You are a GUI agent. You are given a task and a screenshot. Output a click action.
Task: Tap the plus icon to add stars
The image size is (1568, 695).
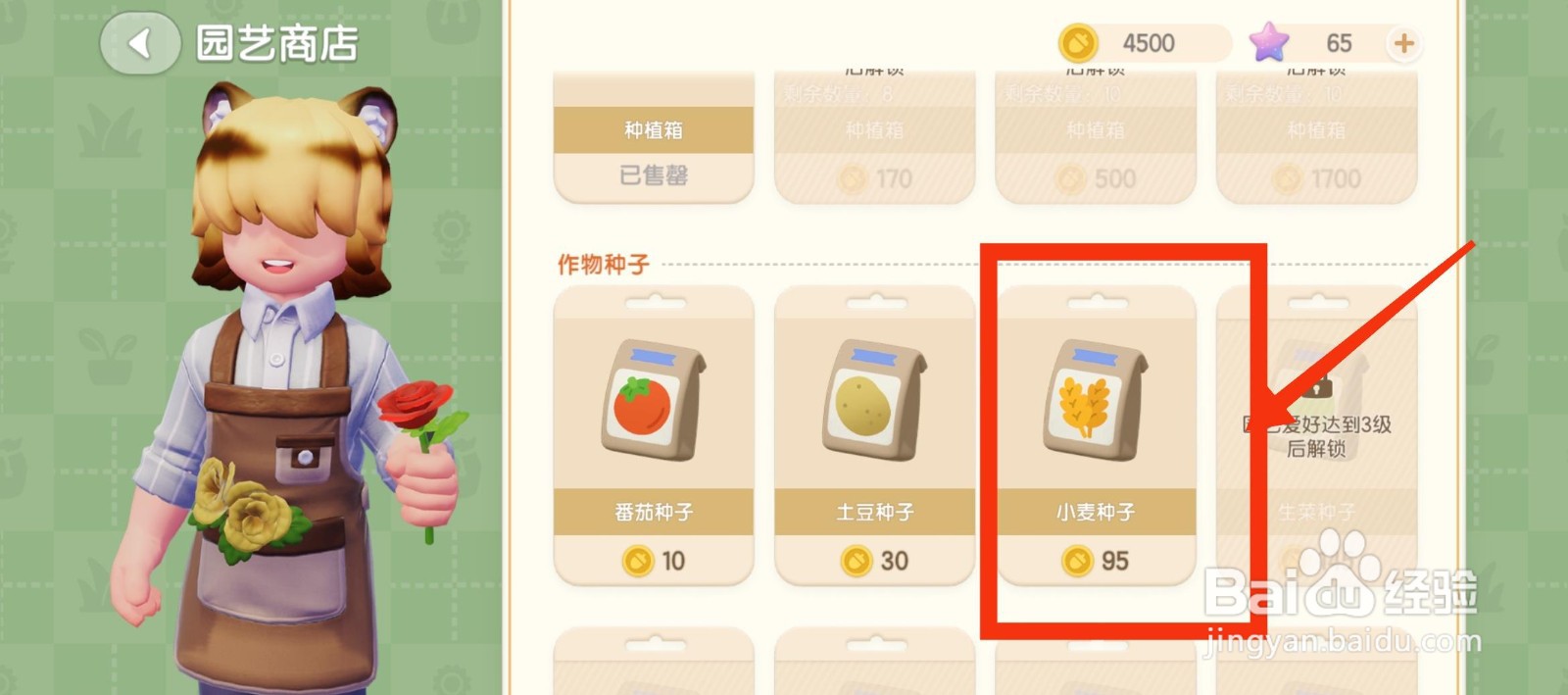tap(1403, 43)
